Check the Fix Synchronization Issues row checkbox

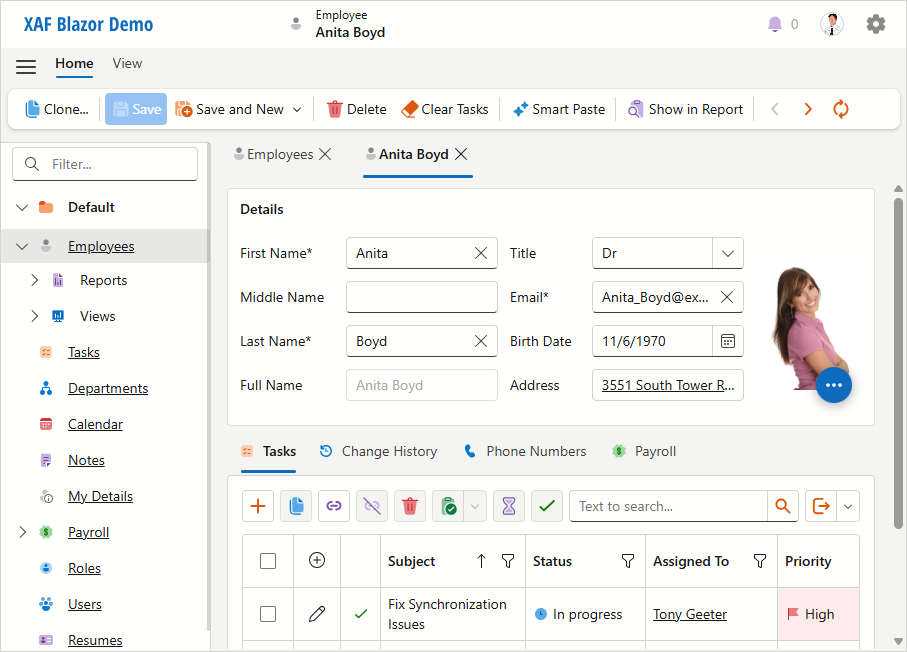coord(268,614)
